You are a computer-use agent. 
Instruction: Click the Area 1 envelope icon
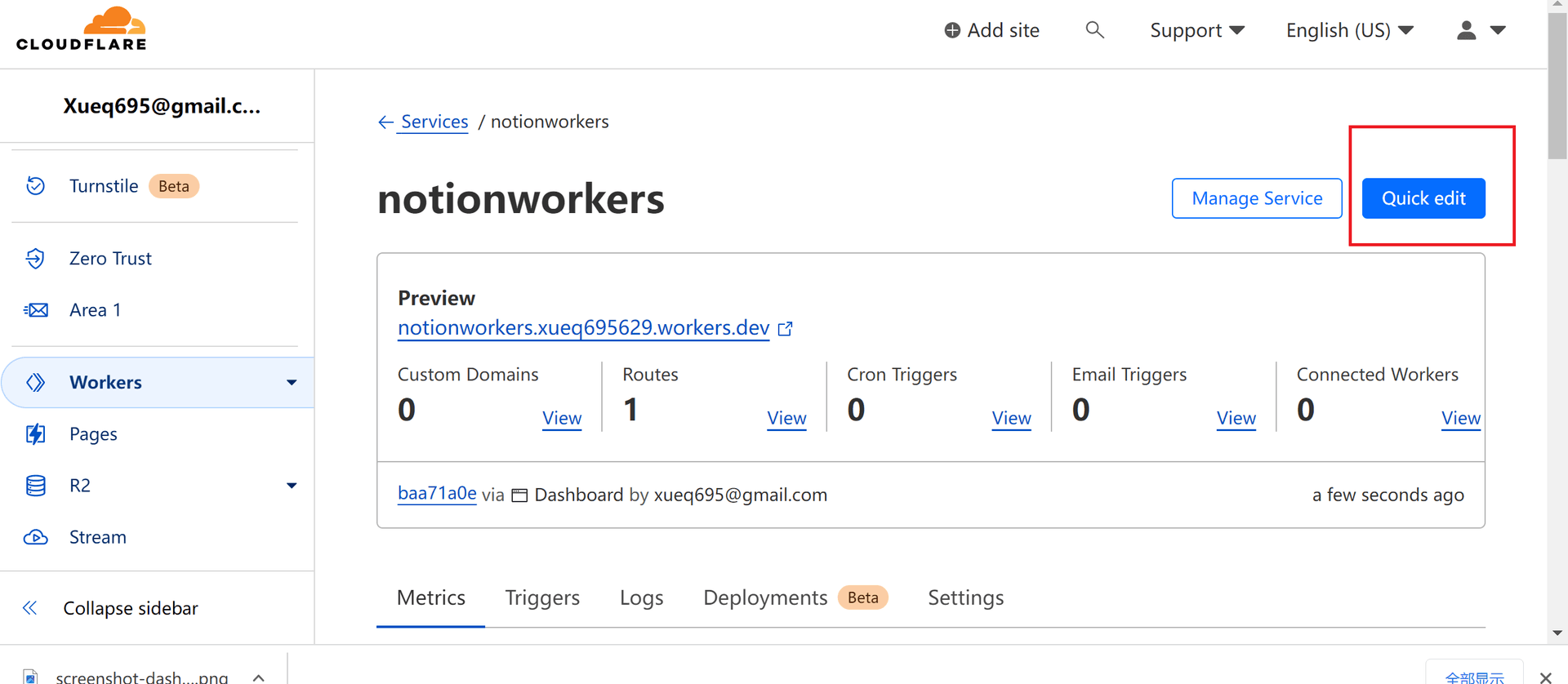35,310
